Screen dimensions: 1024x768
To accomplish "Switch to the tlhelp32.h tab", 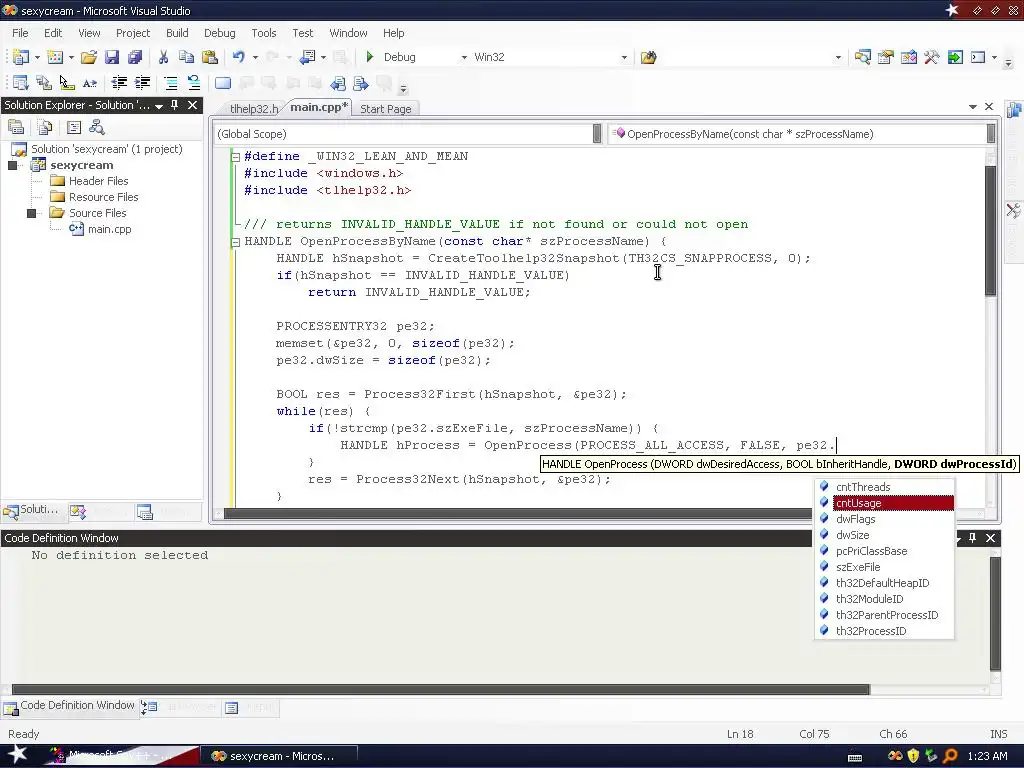I will tap(254, 109).
